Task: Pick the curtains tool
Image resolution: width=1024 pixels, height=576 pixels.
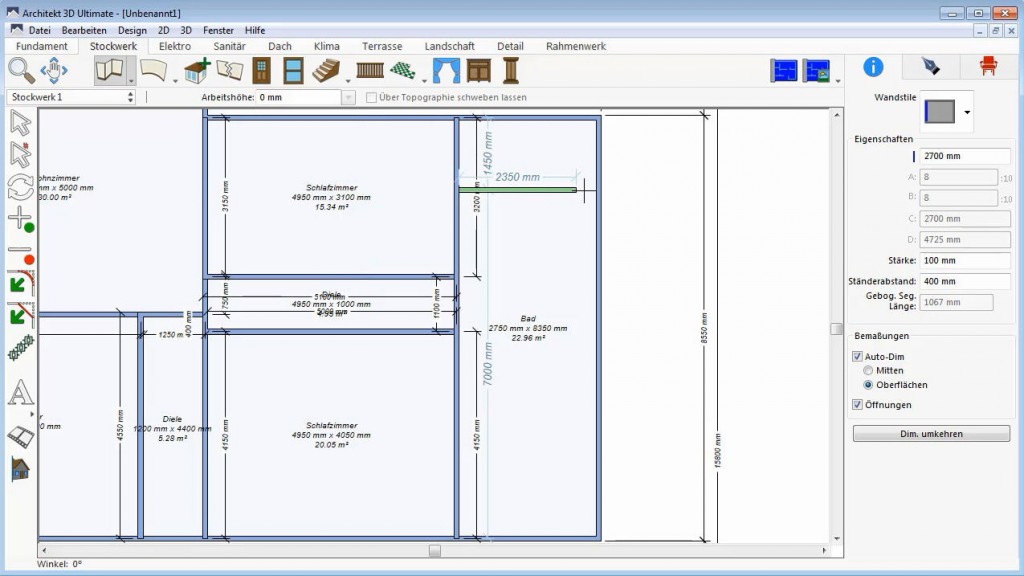Action: (446, 71)
